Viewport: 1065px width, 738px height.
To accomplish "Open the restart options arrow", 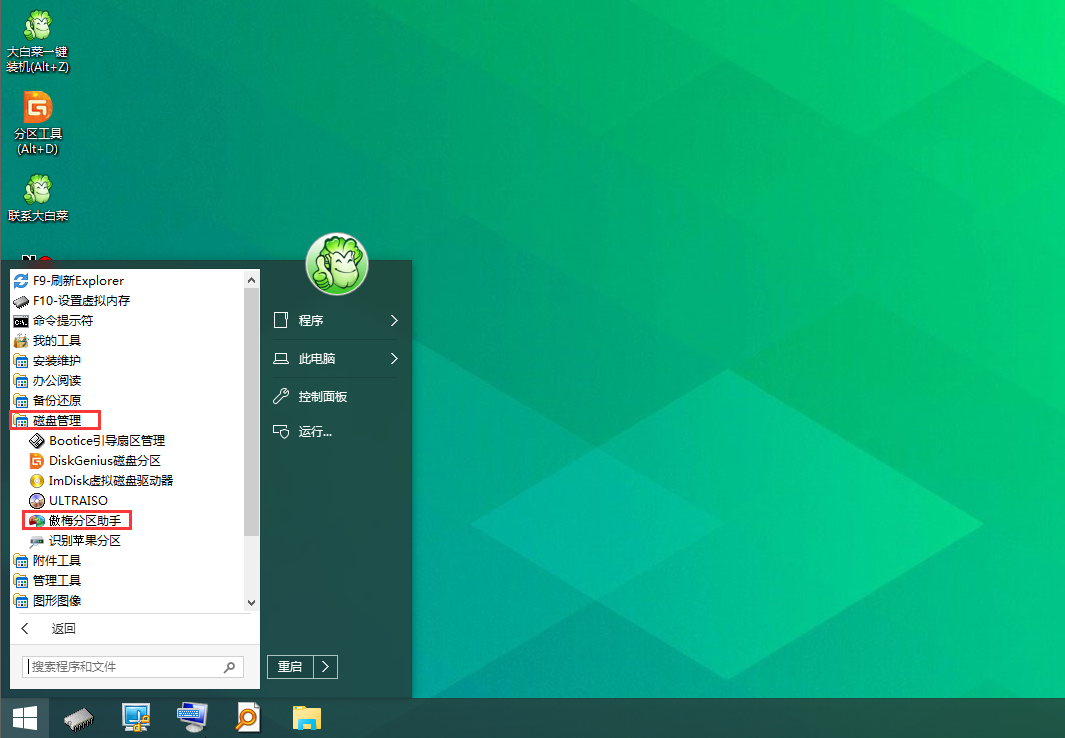I will [x=325, y=667].
